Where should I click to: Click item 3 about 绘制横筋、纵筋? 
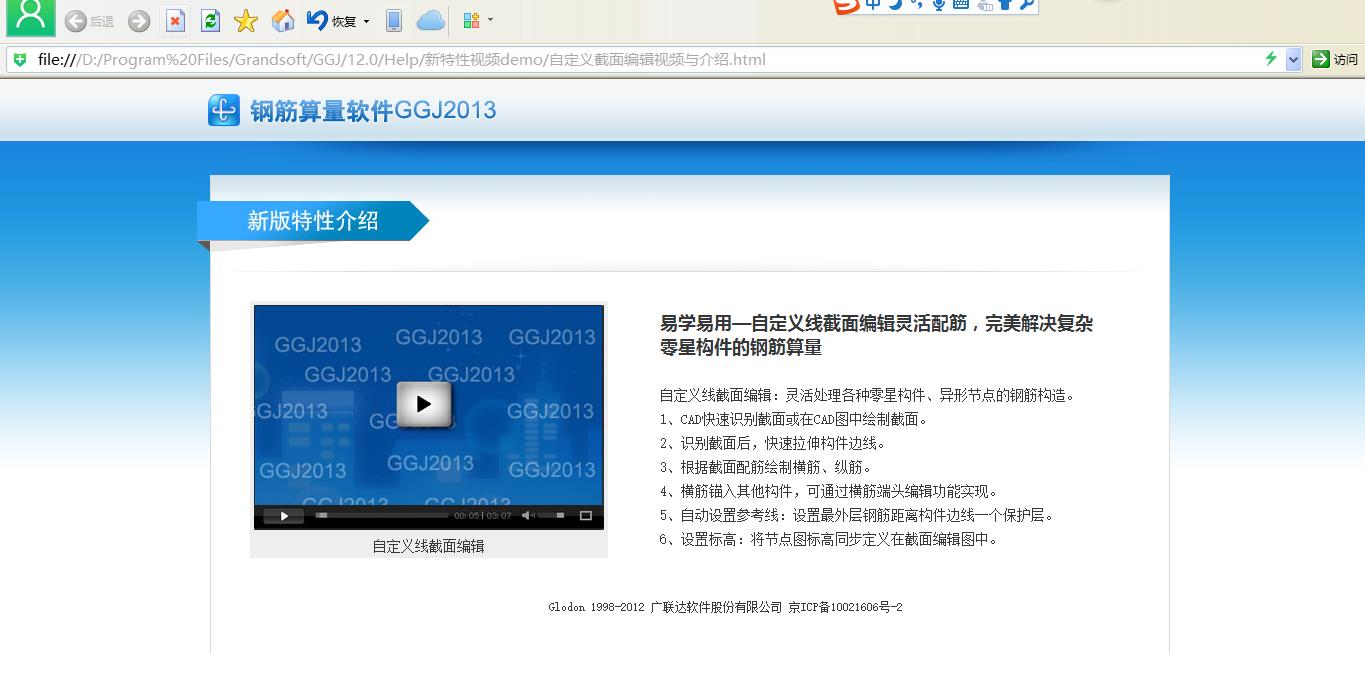(x=766, y=467)
